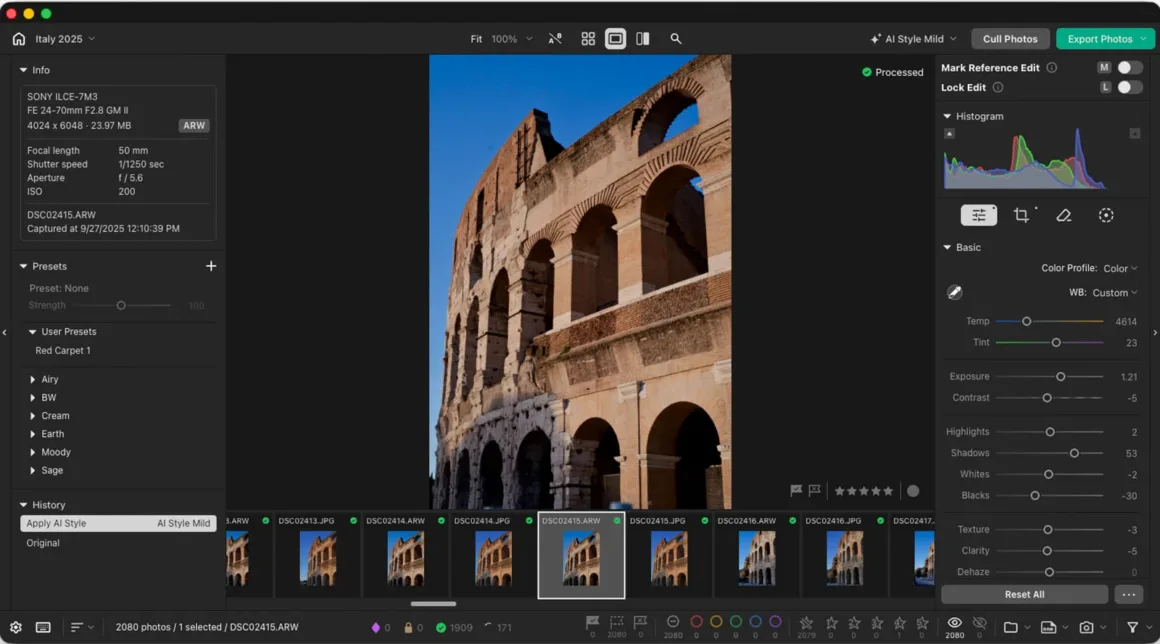The height and width of the screenshot is (644, 1160).
Task: Open keyboard shortcuts icon
Action: (43, 627)
